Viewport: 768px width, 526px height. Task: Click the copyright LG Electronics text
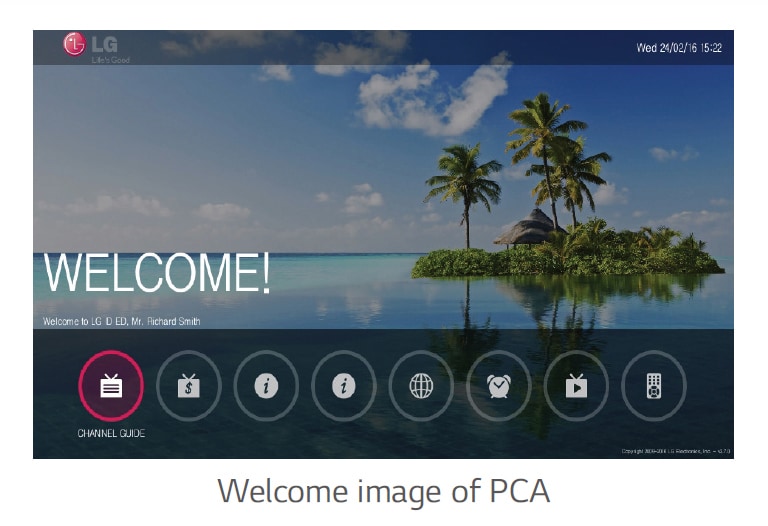675,451
